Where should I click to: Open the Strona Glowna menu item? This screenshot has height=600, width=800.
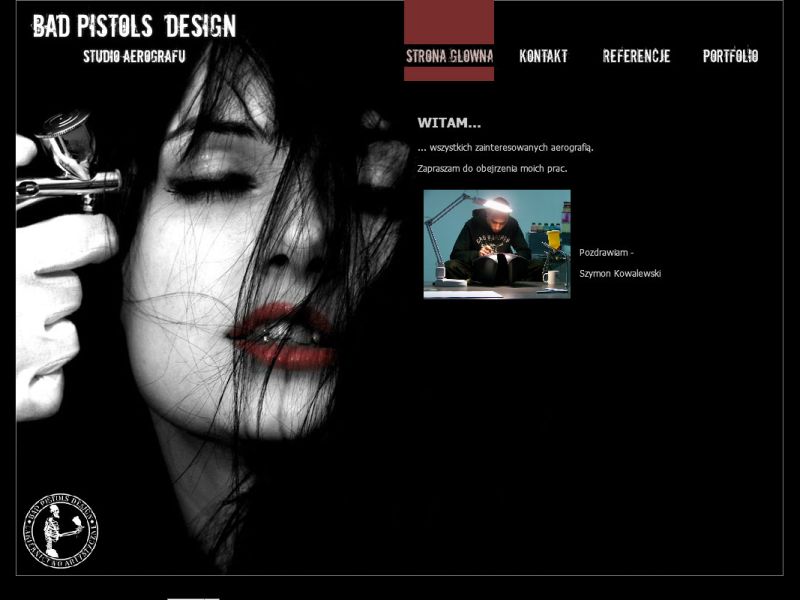[x=449, y=56]
